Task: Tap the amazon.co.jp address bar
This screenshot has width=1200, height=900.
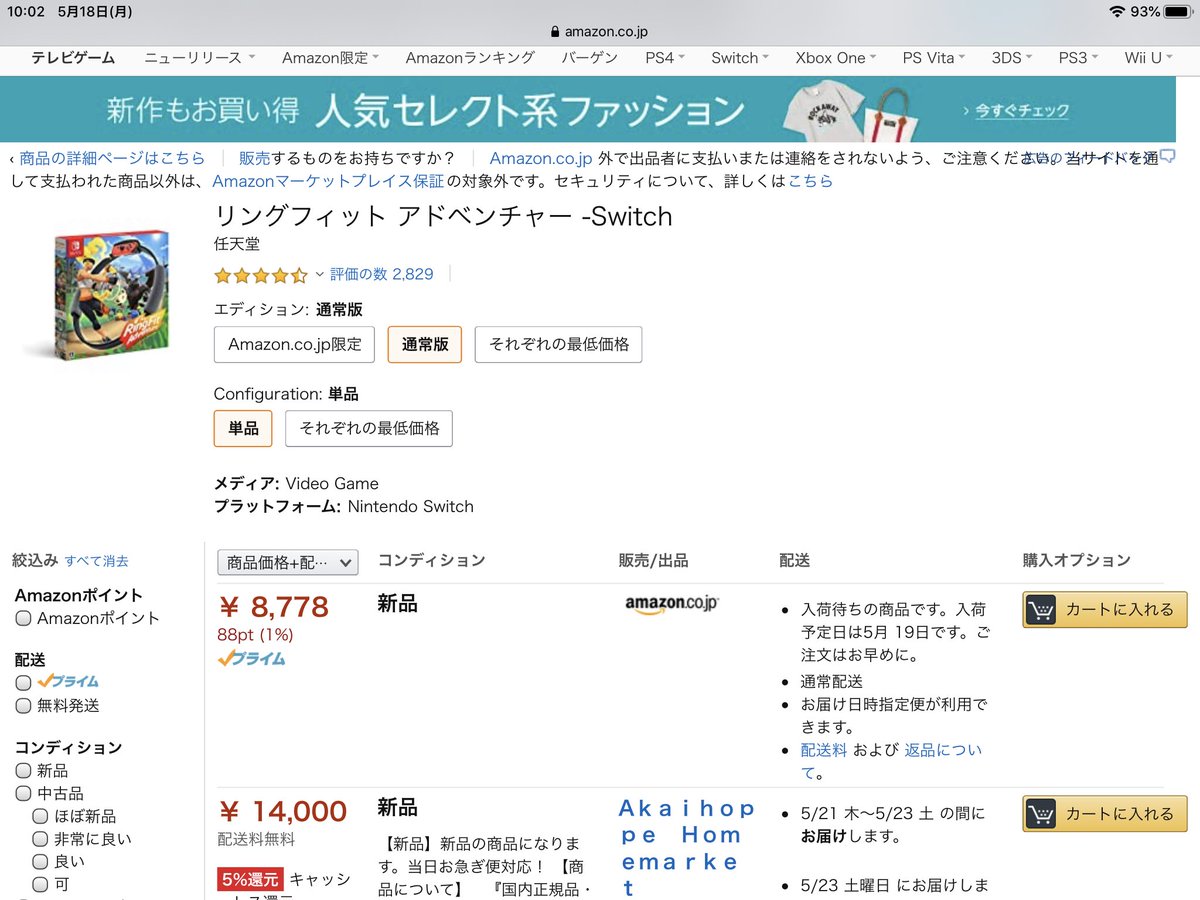Action: pos(600,32)
